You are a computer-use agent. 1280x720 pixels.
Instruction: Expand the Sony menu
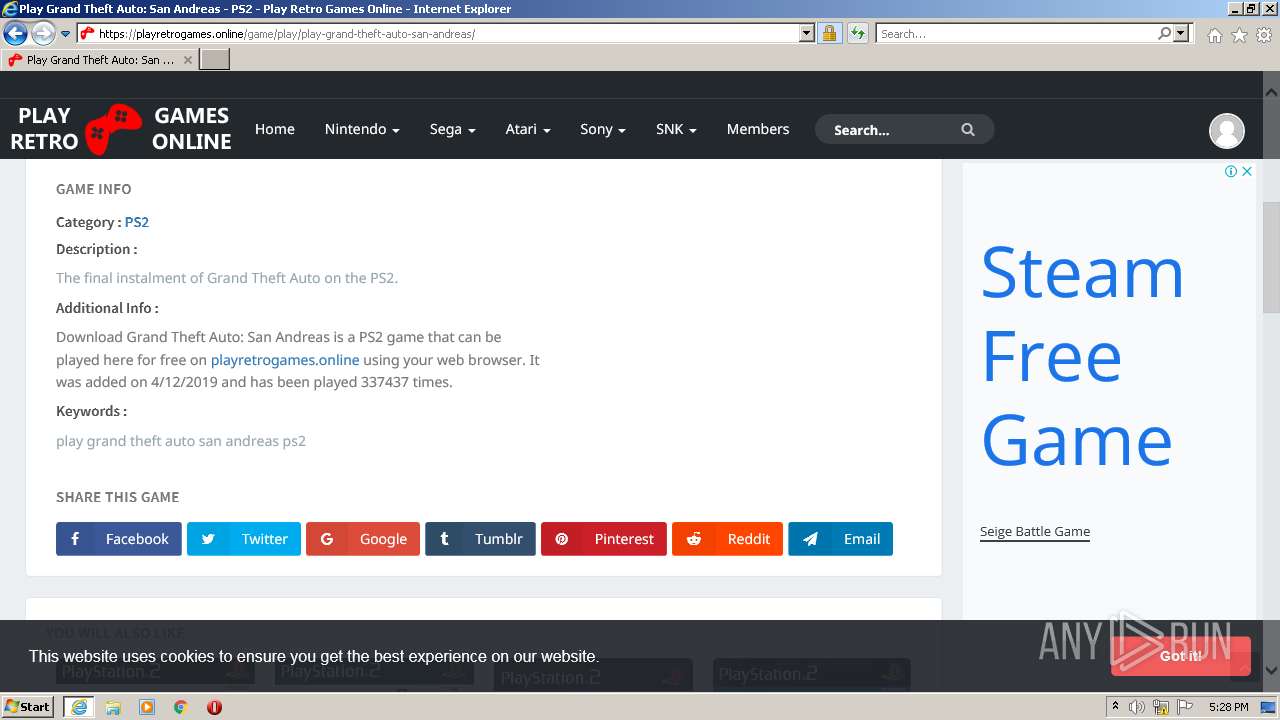(603, 129)
